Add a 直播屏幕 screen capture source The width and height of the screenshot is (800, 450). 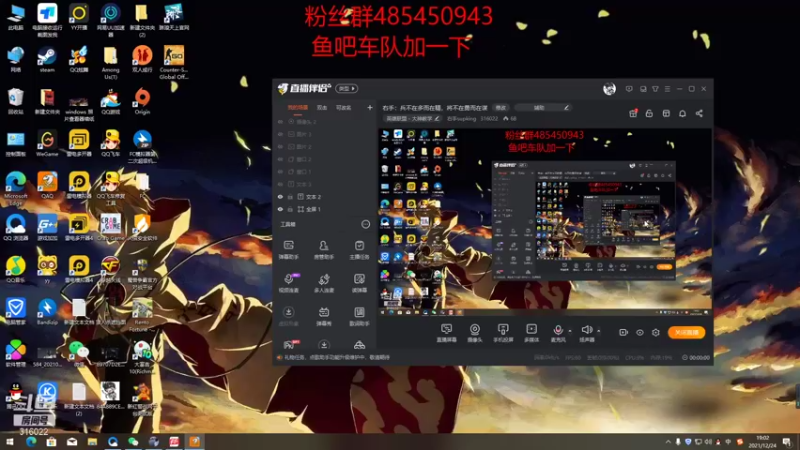click(x=446, y=333)
